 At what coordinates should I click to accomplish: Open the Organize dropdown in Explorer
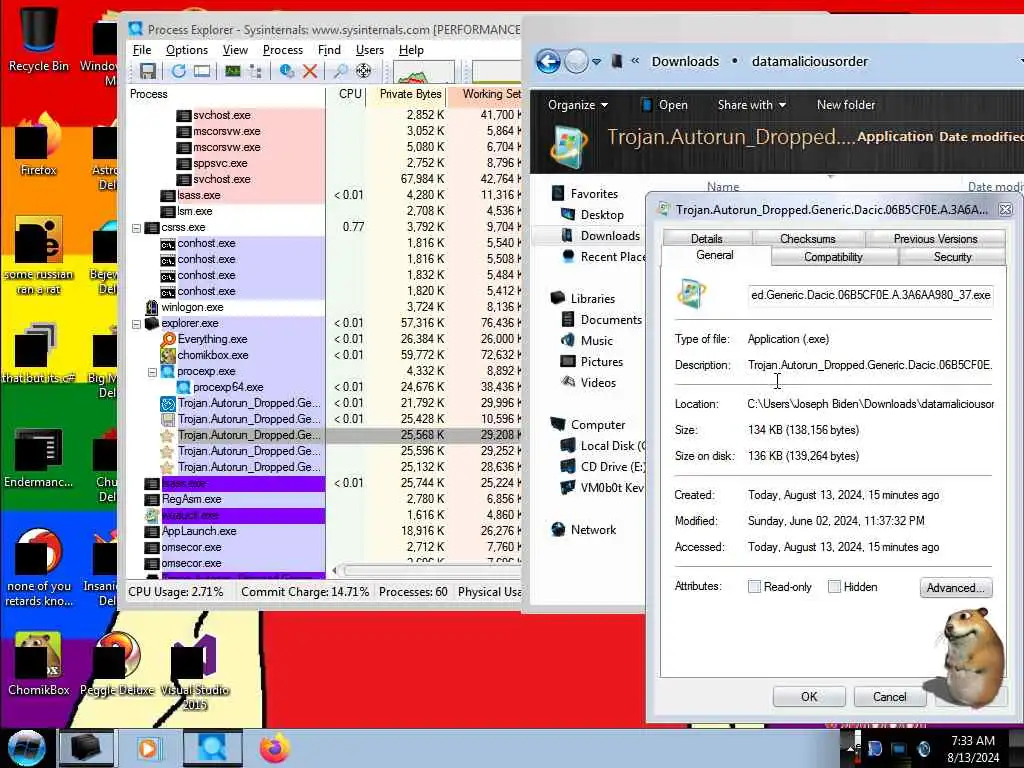tap(577, 105)
